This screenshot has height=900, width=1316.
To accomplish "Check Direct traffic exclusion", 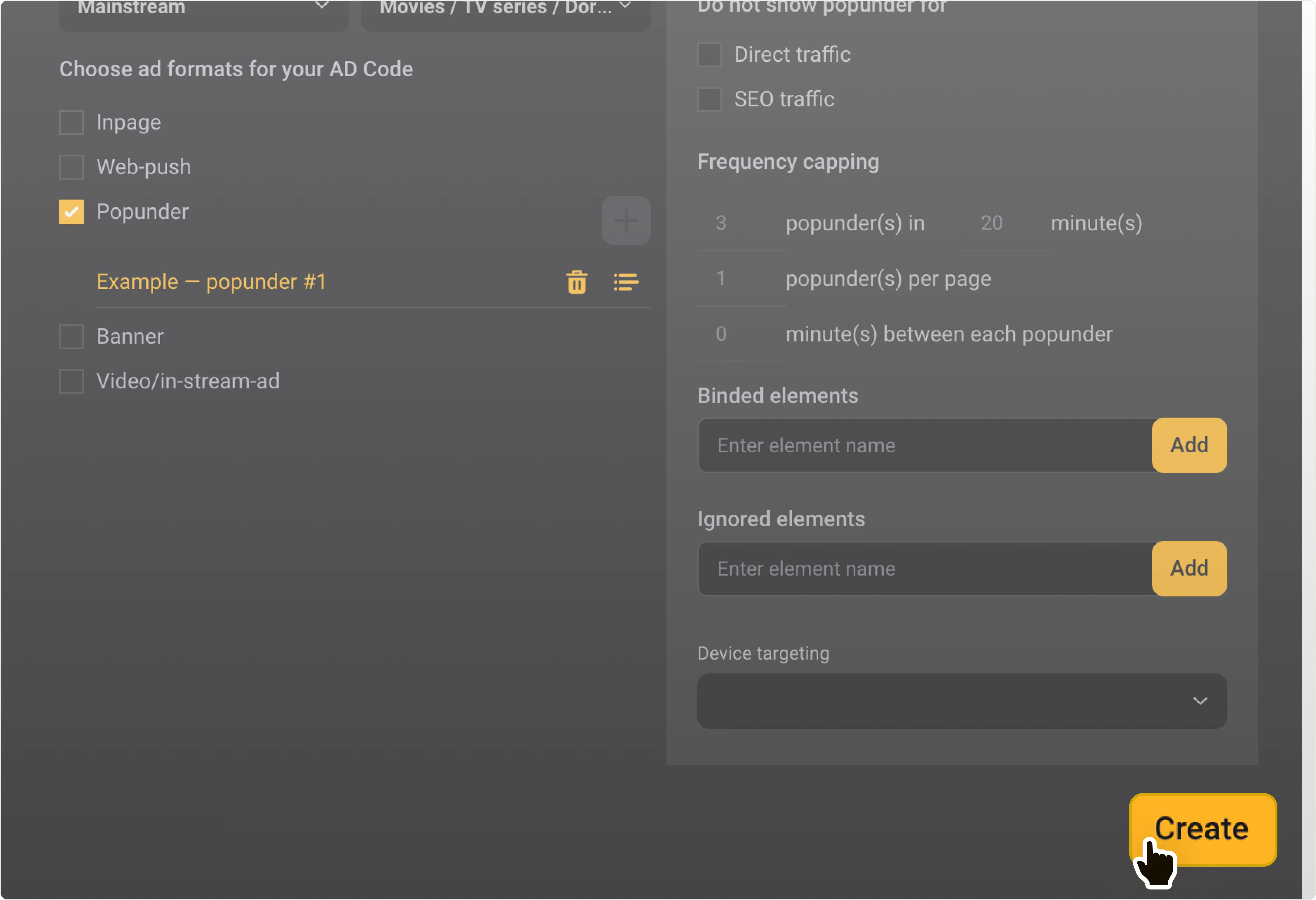I will click(x=709, y=54).
